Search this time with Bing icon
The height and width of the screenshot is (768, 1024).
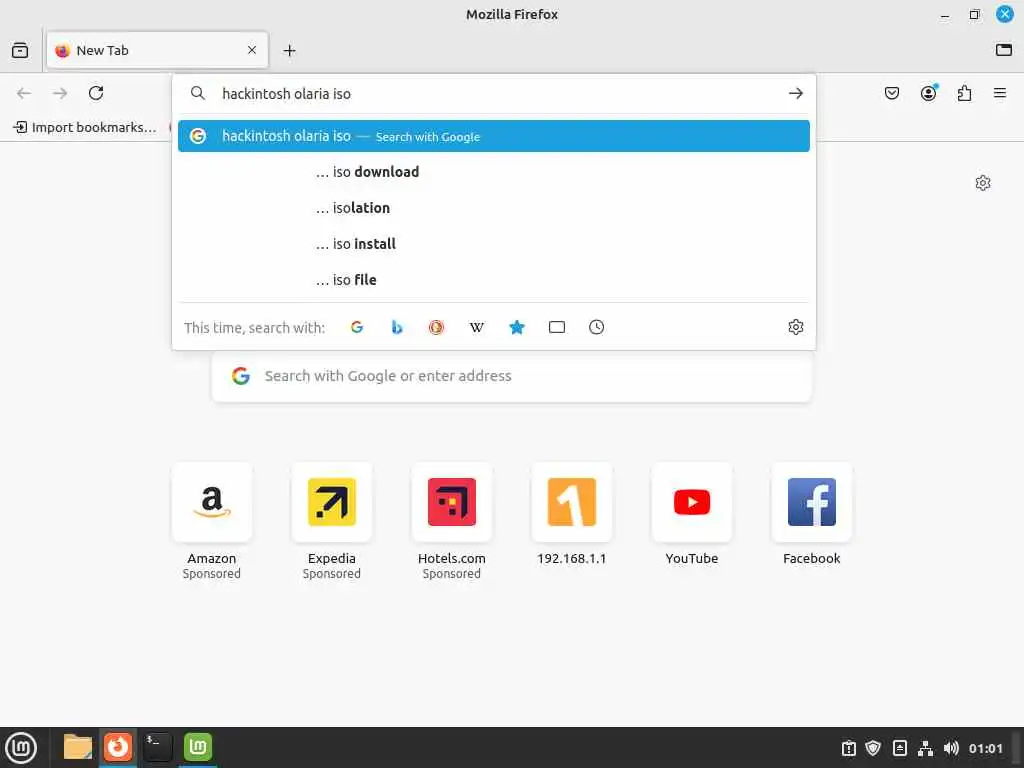[396, 327]
